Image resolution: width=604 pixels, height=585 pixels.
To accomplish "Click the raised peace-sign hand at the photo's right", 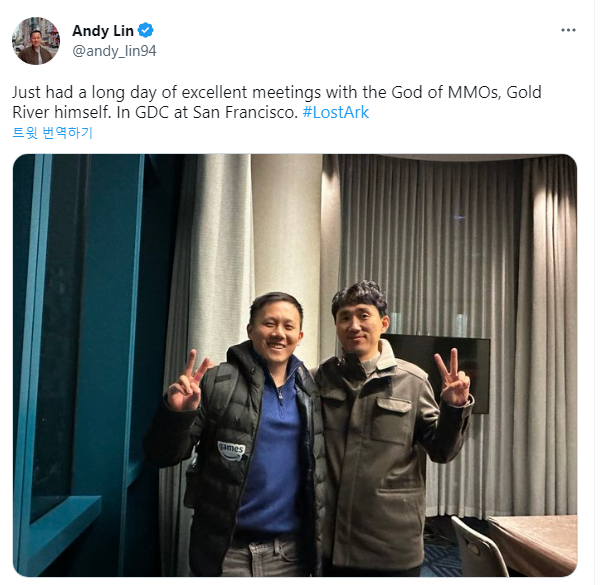I will tap(452, 379).
